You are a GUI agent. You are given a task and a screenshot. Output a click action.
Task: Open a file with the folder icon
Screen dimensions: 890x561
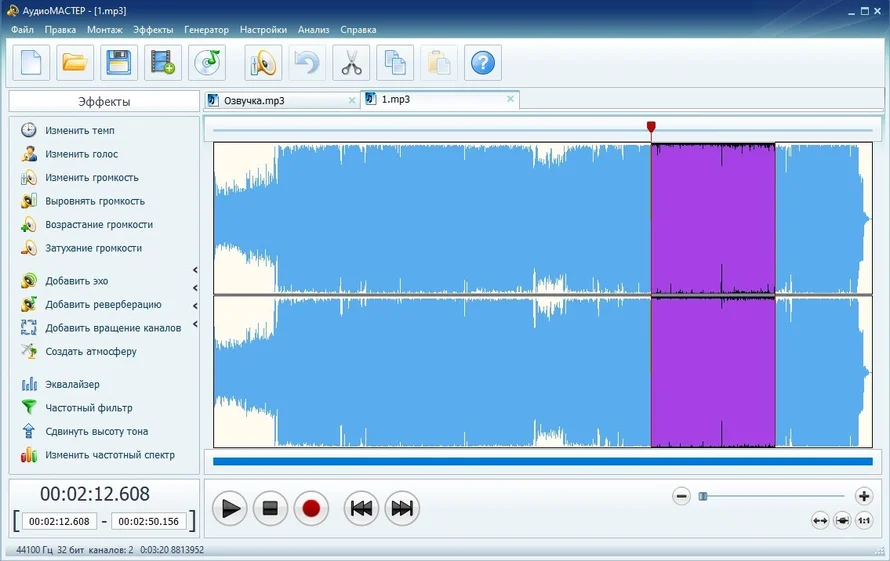75,63
